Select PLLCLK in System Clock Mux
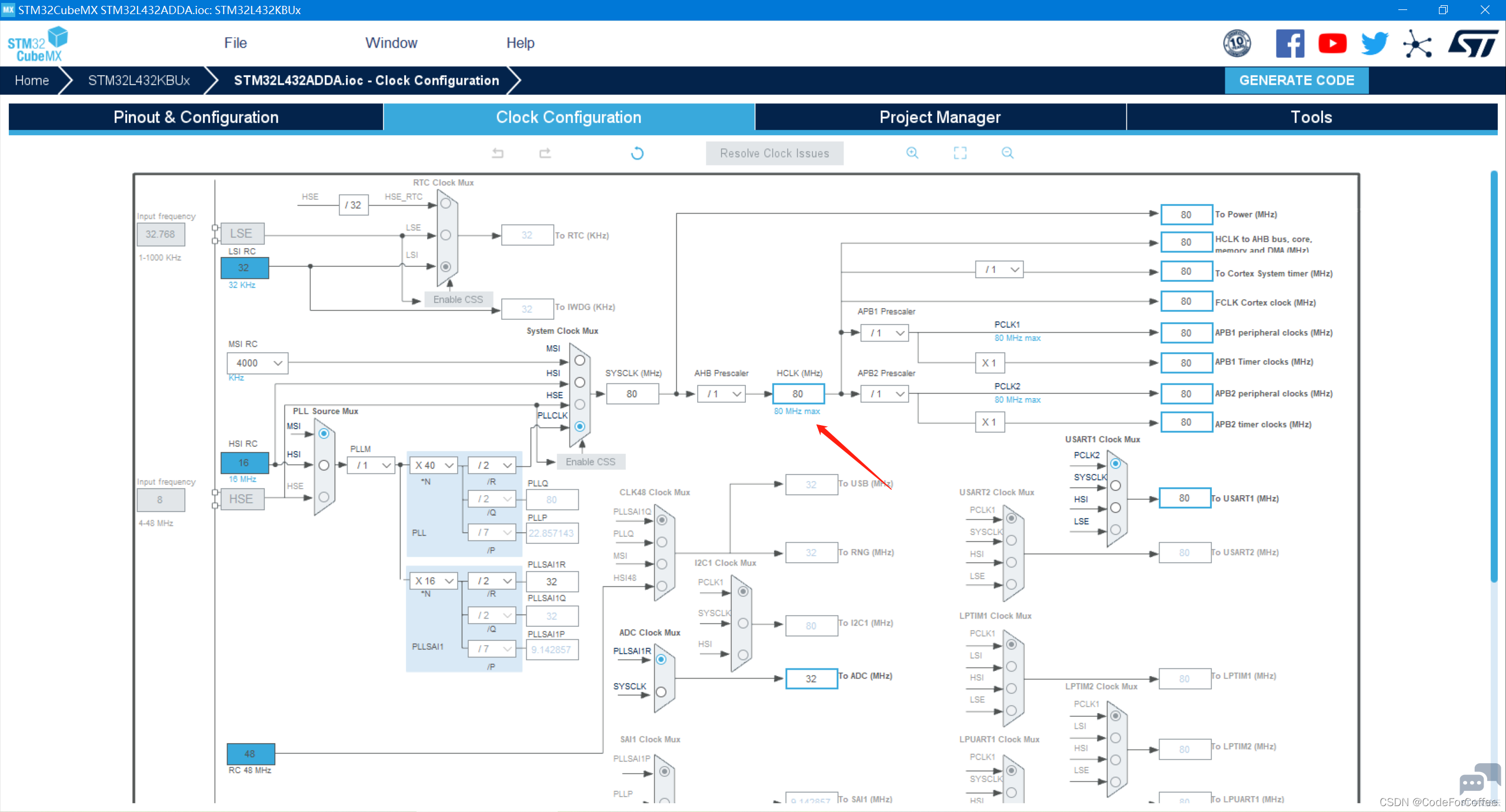This screenshot has height=812, width=1506. (579, 426)
